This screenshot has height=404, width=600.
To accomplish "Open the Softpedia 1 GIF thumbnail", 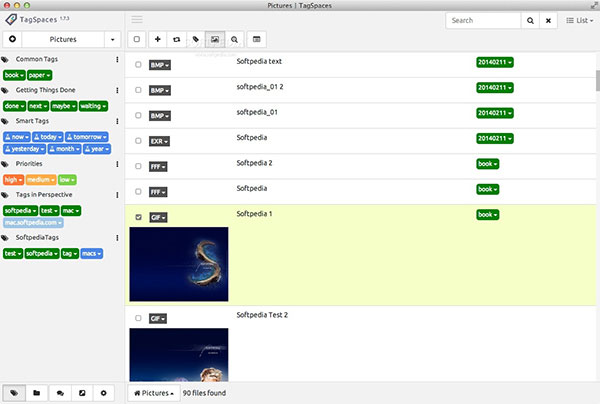I will pos(179,264).
